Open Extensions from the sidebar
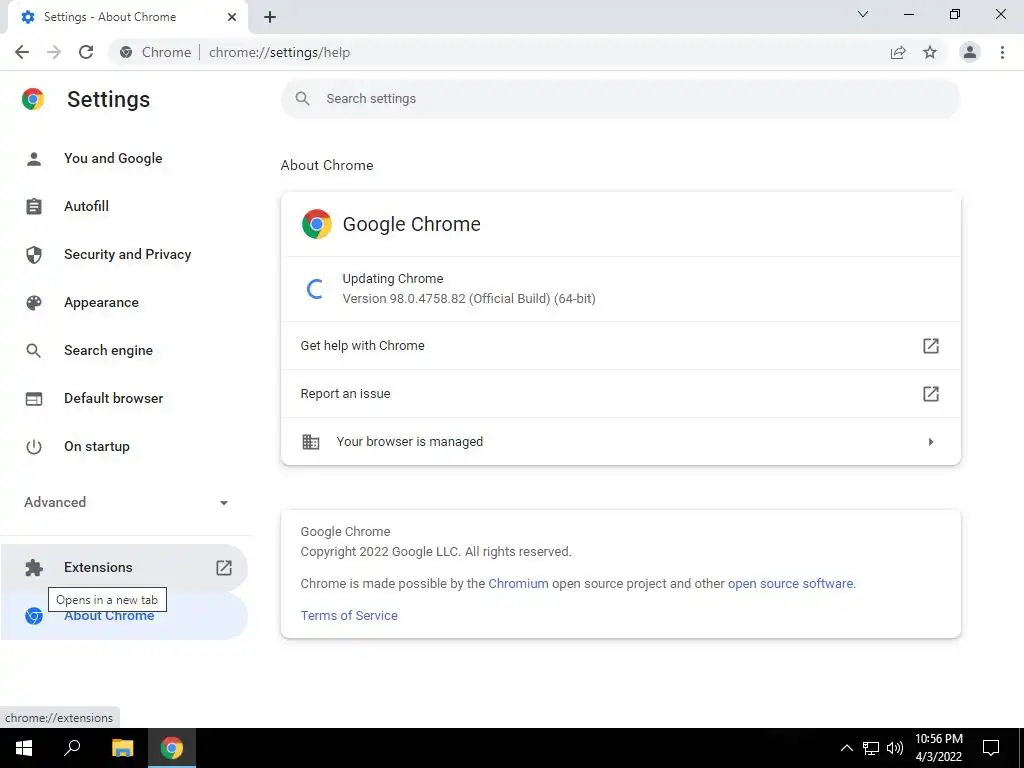The image size is (1024, 768). (124, 568)
